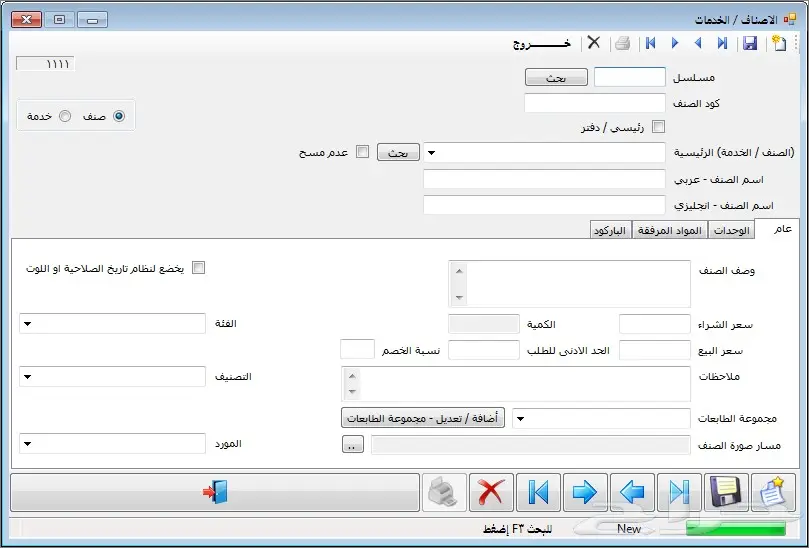Maximize the الاصناف / الخدمات window

coord(59,20)
